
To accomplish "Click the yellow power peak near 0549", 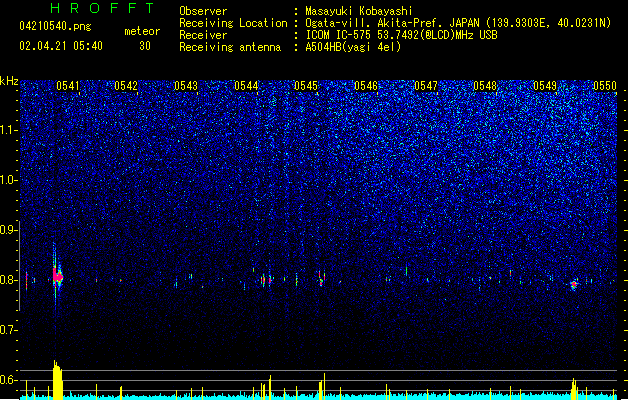I will point(574,389).
